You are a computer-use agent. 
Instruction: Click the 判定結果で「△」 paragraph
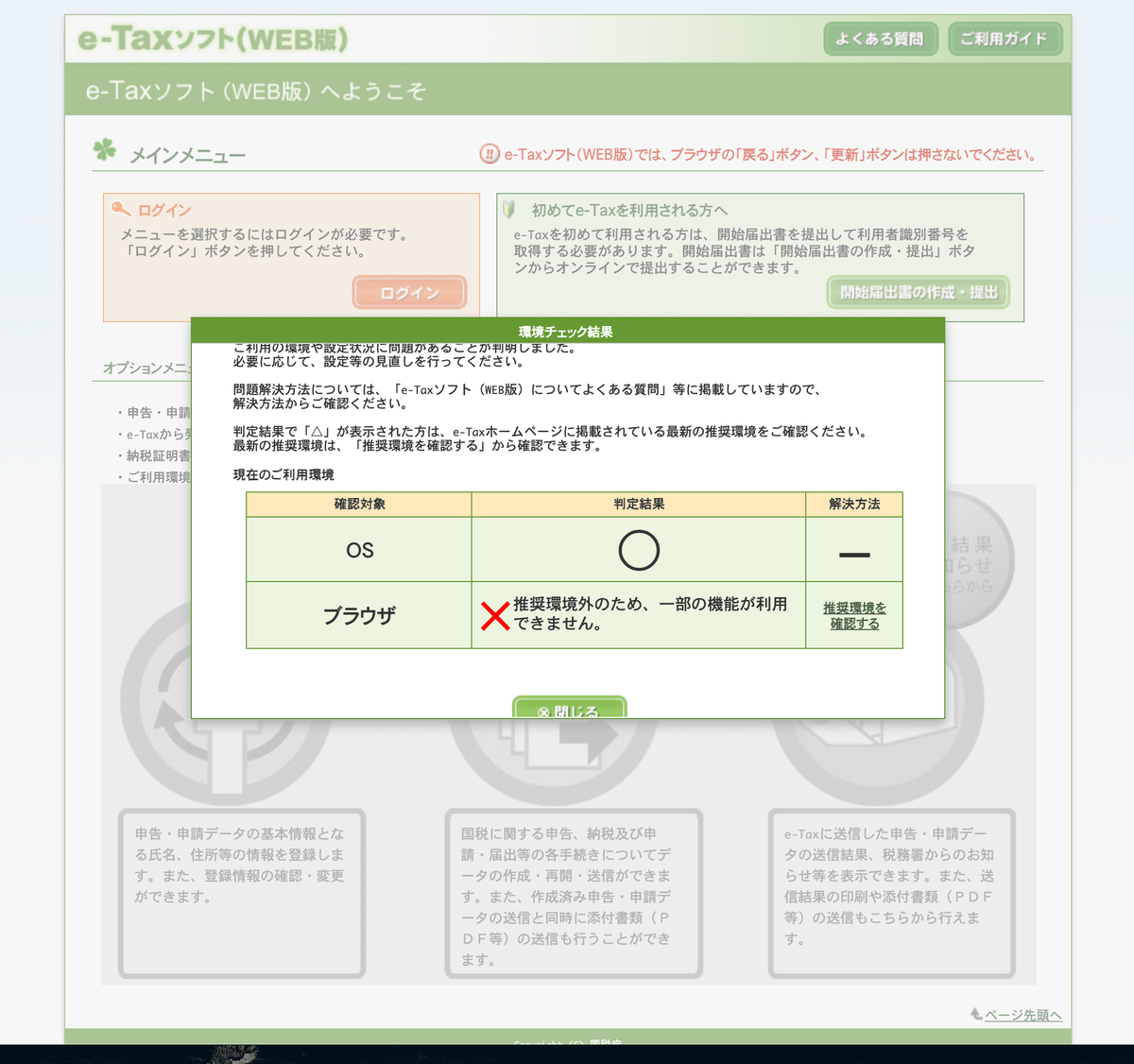pos(550,438)
